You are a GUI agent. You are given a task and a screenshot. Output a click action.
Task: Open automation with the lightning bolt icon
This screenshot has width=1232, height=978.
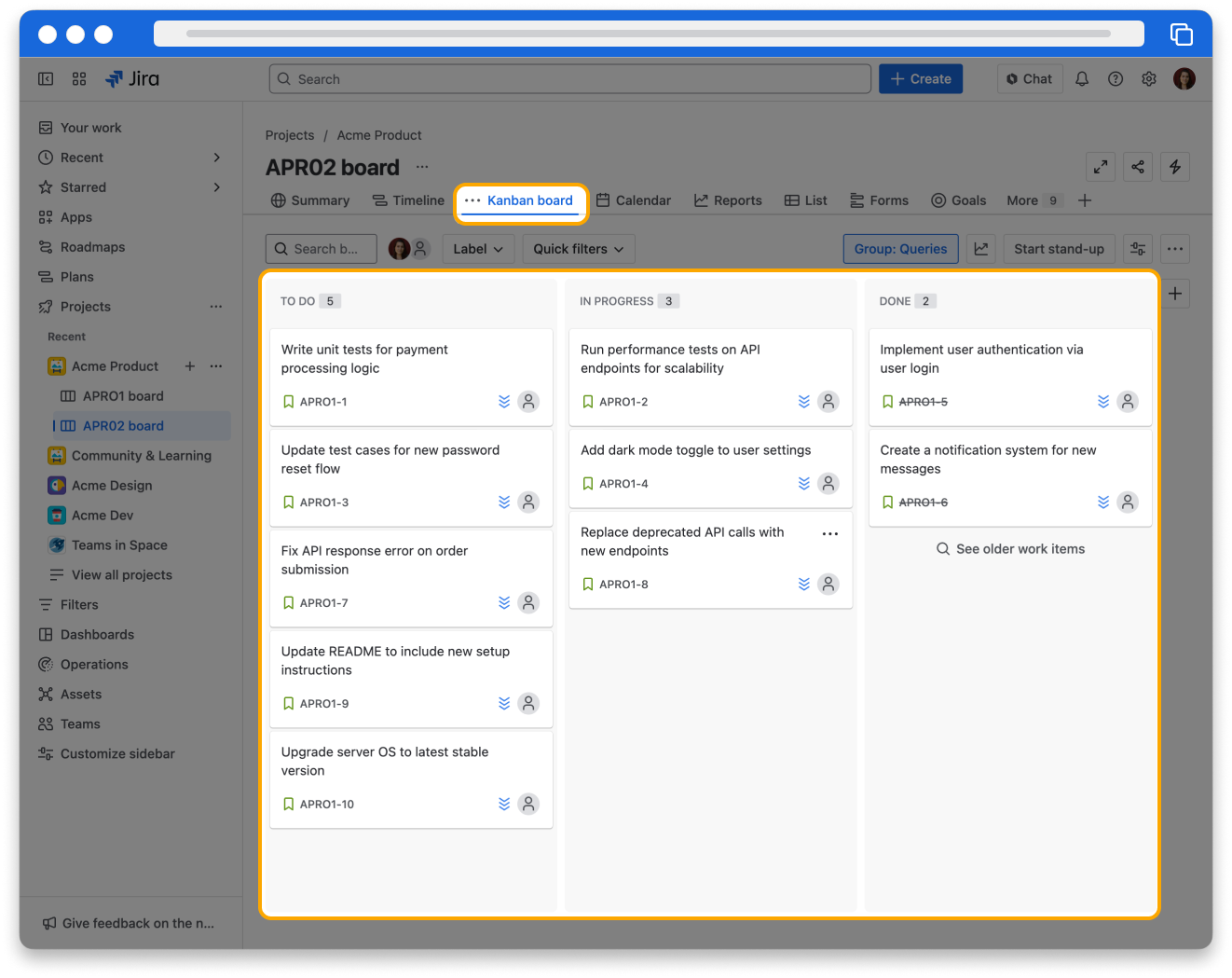(1175, 167)
